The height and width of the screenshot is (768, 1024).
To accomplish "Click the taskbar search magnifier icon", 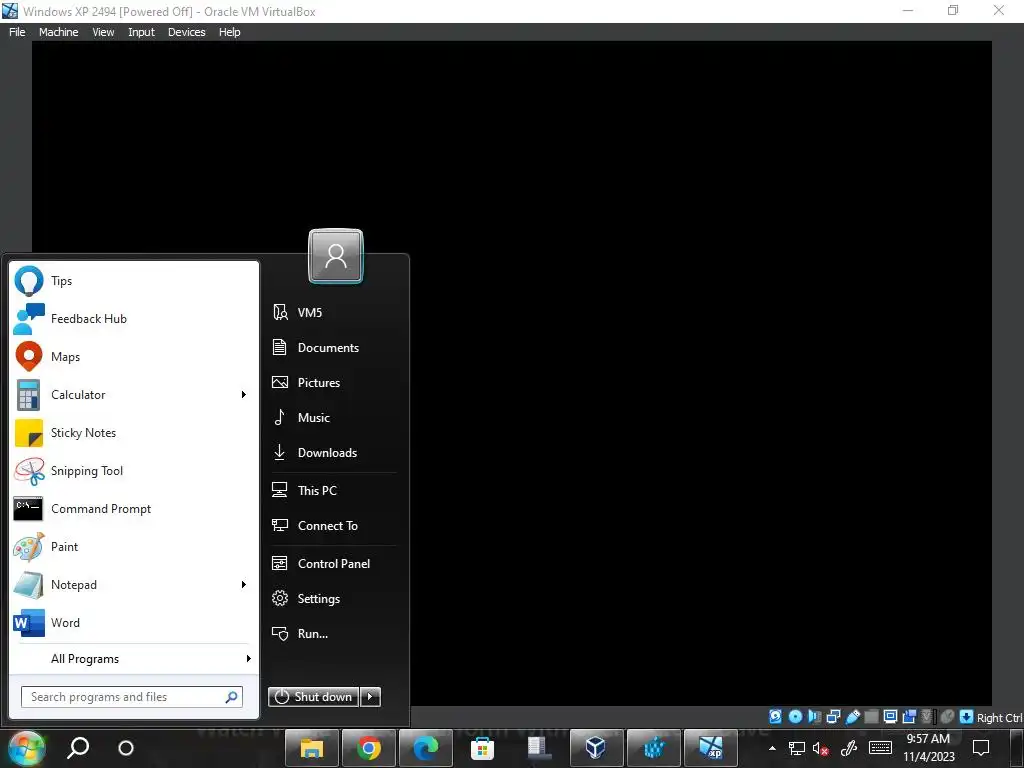I will tap(78, 748).
